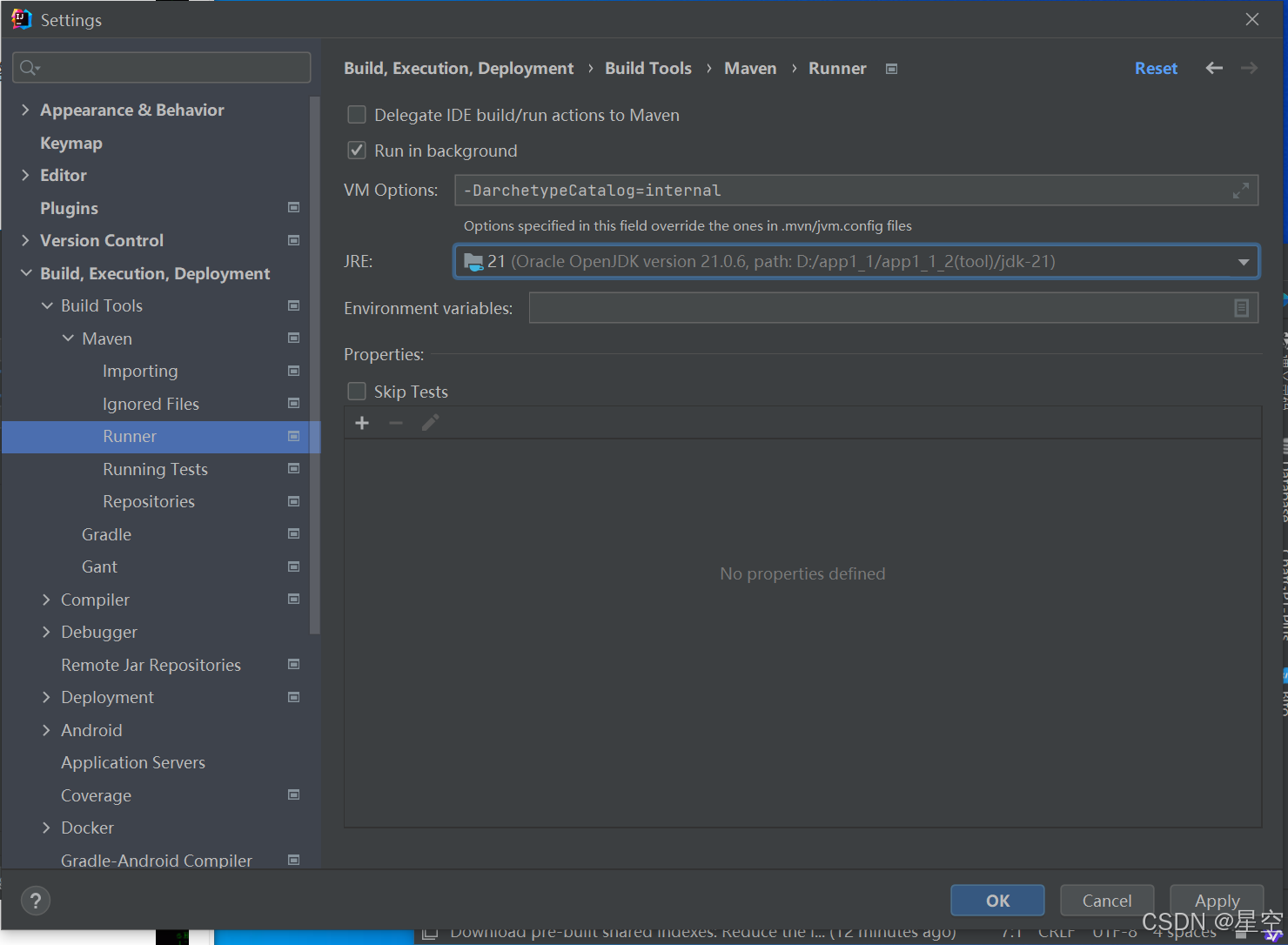Expand the VM Options field editor
Viewport: 1288px width, 945px height.
pos(1241,191)
